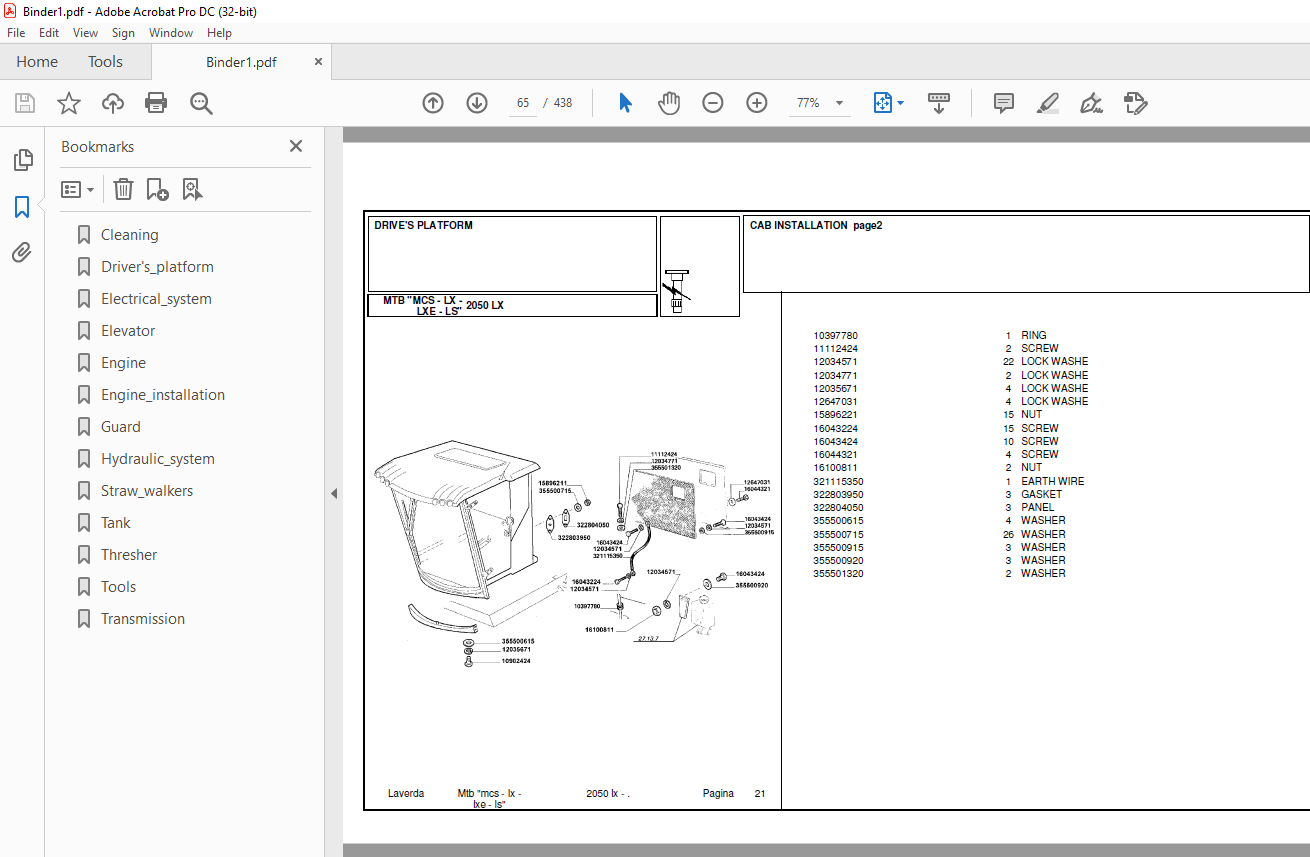Open the Help menu
Screen dimensions: 1310x857
tap(219, 33)
